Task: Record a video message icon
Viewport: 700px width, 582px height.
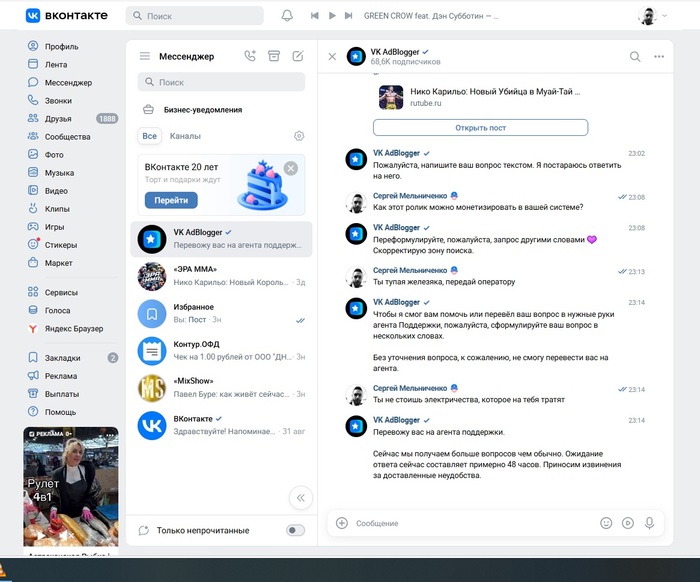Action: pyautogui.click(x=628, y=523)
